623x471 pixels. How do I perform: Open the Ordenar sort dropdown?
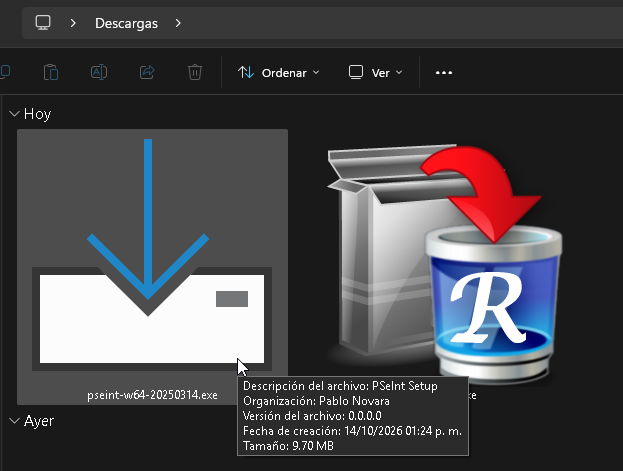coord(279,73)
